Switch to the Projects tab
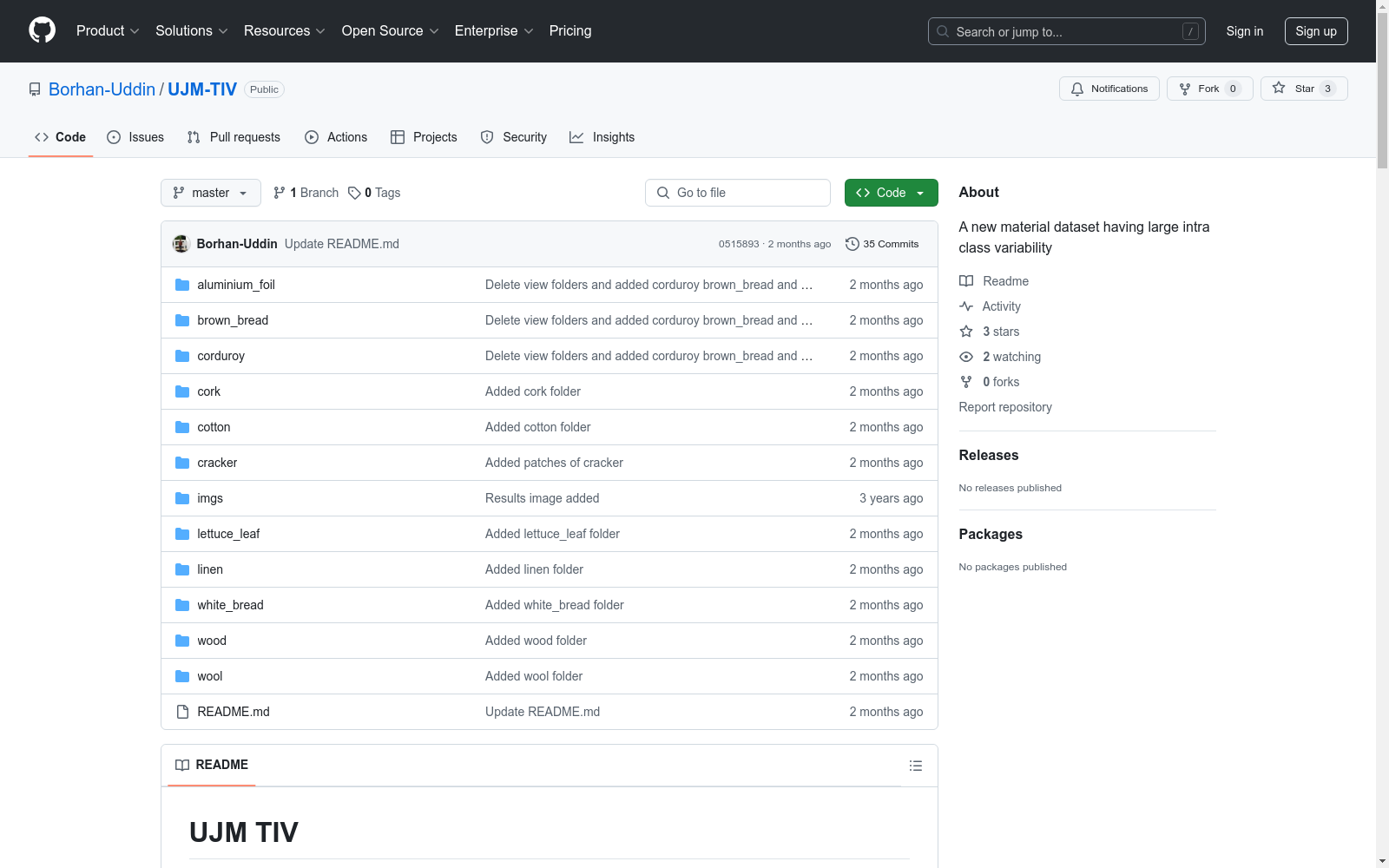The image size is (1389, 868). [424, 137]
